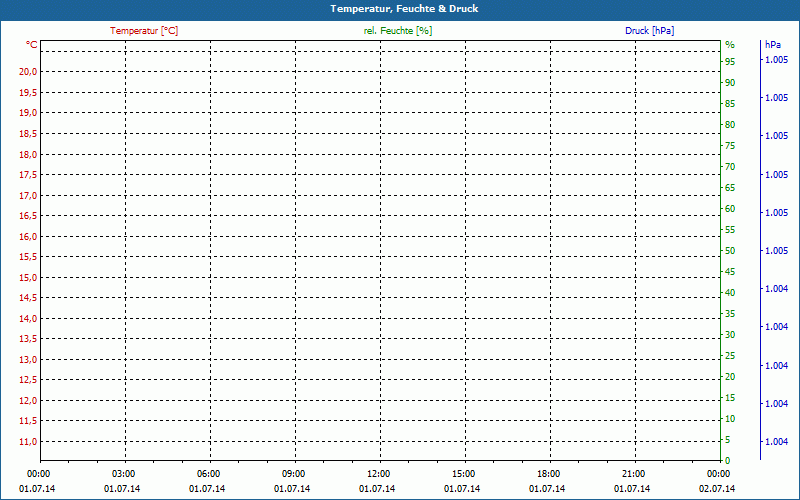Click the 14,0 temperature axis value
This screenshot has width=800, height=500.
click(28, 318)
